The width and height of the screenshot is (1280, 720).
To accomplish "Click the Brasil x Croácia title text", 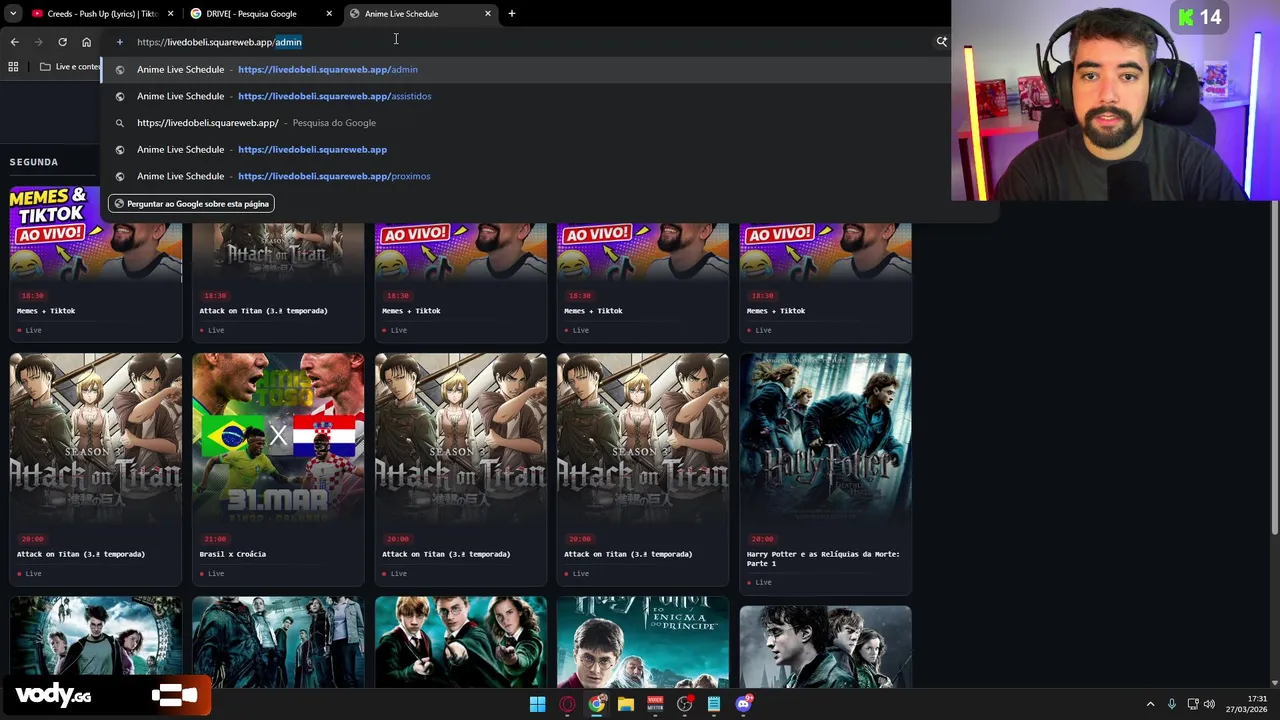I will tap(233, 554).
